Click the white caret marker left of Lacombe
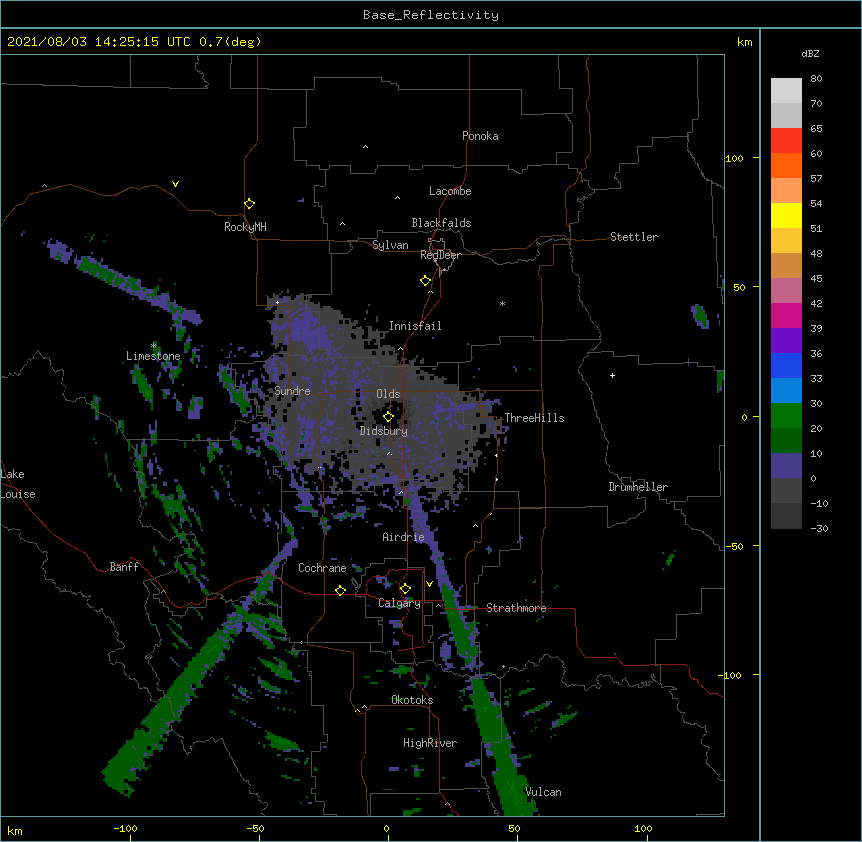Screen dimensions: 862x842 [x=397, y=197]
